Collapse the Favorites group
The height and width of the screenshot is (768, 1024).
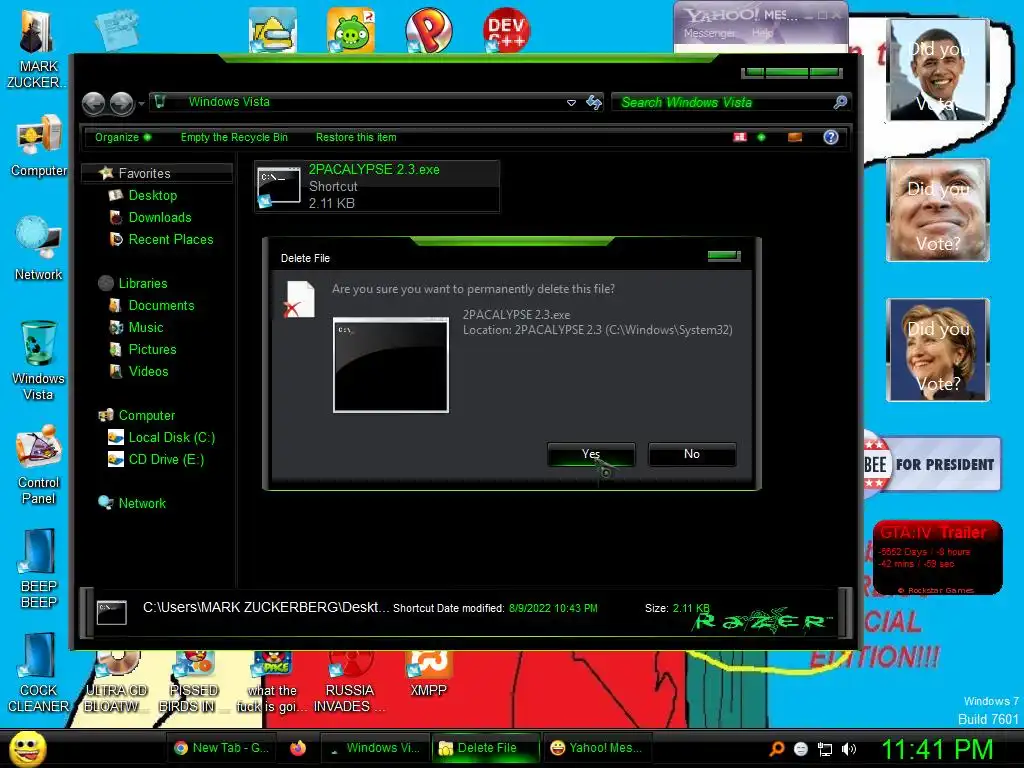click(157, 173)
